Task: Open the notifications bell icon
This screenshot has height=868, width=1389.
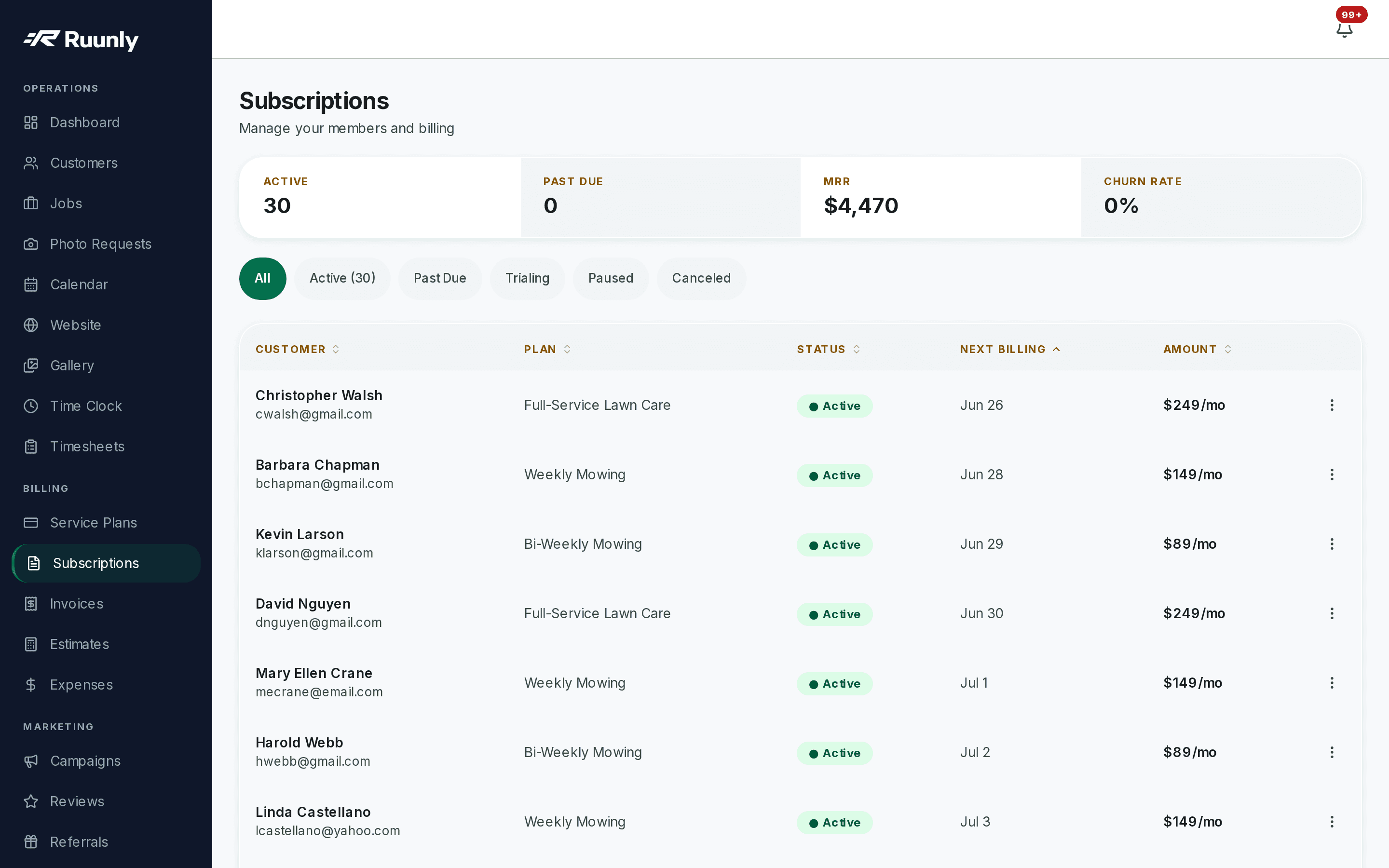Action: 1344,30
